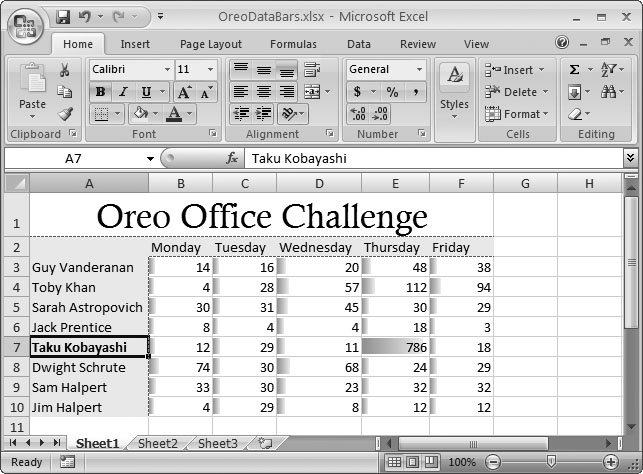
Task: Increase decimal places
Action: [358, 114]
